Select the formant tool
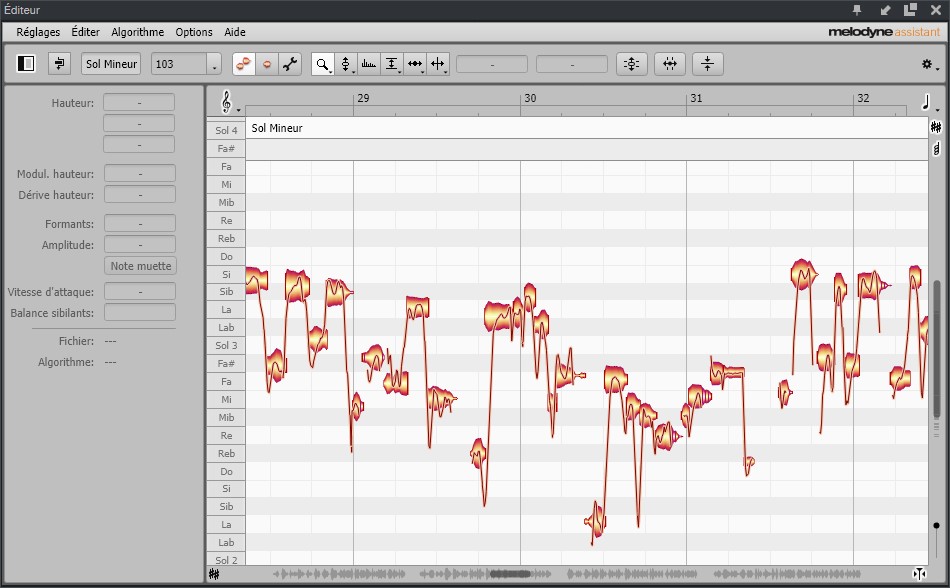 click(x=368, y=64)
